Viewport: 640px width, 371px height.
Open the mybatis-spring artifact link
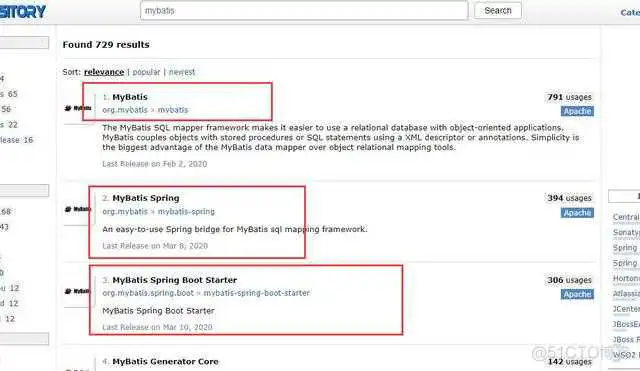click(x=186, y=211)
